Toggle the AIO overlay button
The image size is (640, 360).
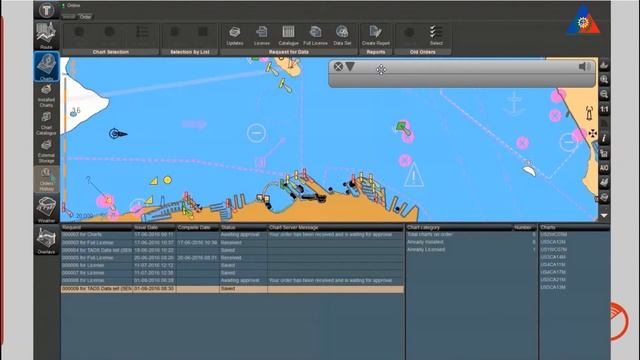pos(604,168)
